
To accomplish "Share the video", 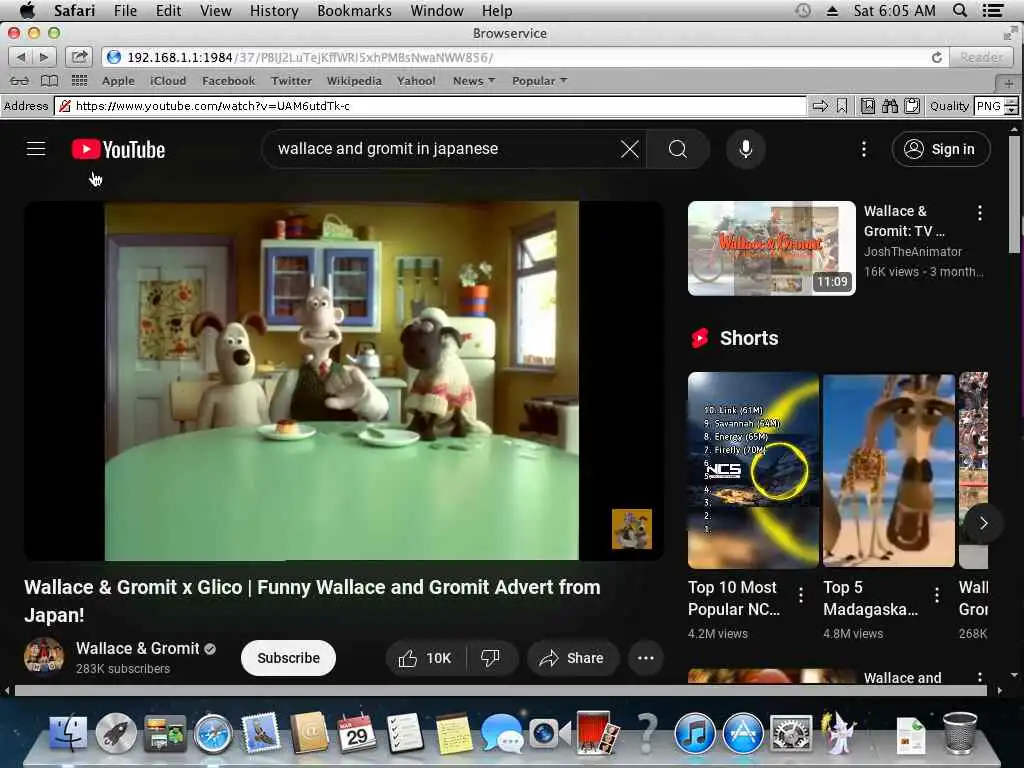I will [x=571, y=658].
